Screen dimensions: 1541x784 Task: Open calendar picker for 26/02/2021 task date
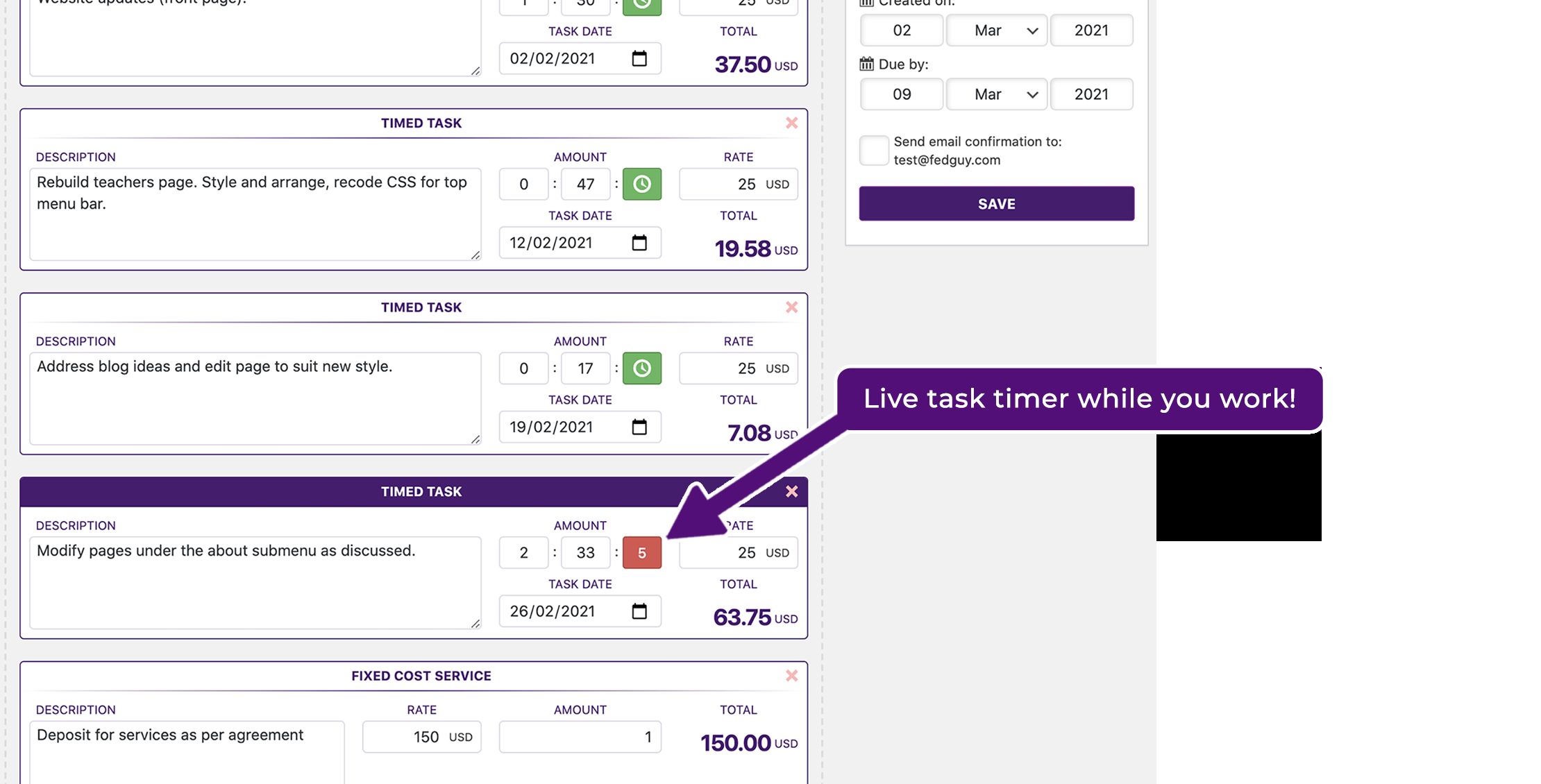click(639, 611)
